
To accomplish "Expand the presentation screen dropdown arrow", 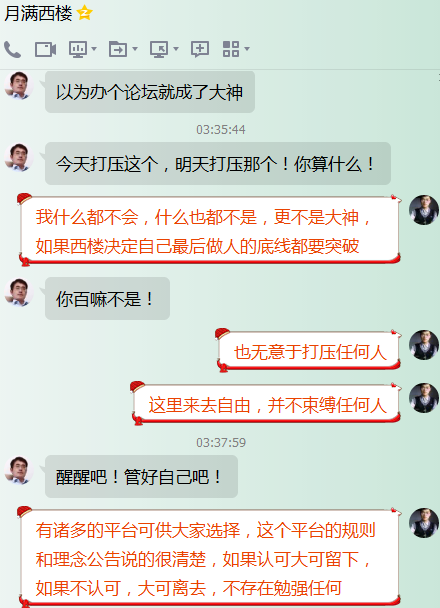I will [94, 49].
